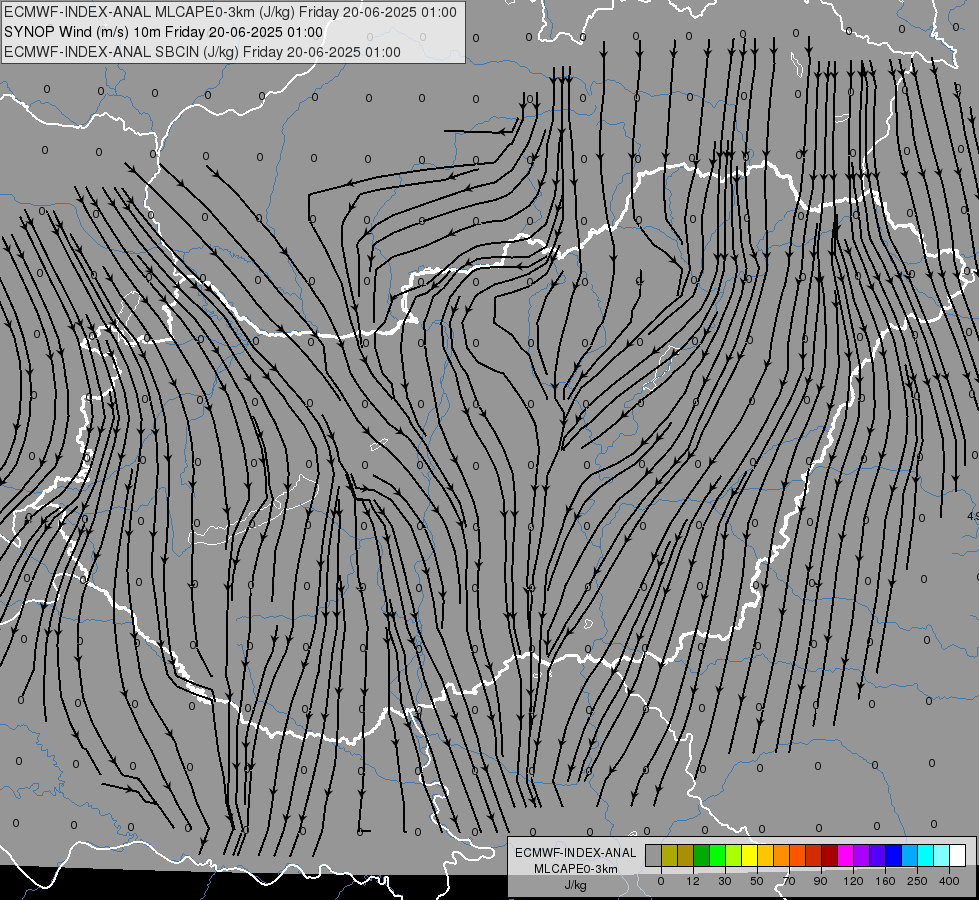The width and height of the screenshot is (979, 900).
Task: Click the J/kg unit label in legend
Action: pos(575,885)
